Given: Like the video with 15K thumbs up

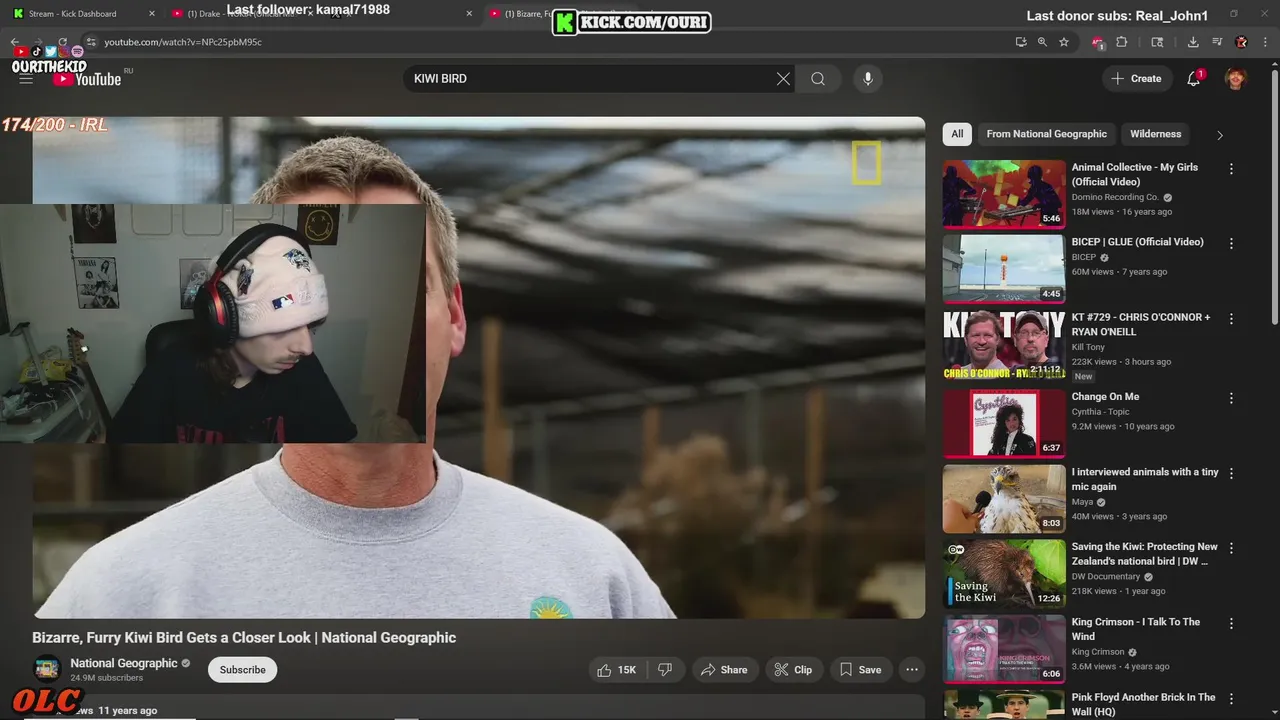Looking at the screenshot, I should 616,670.
